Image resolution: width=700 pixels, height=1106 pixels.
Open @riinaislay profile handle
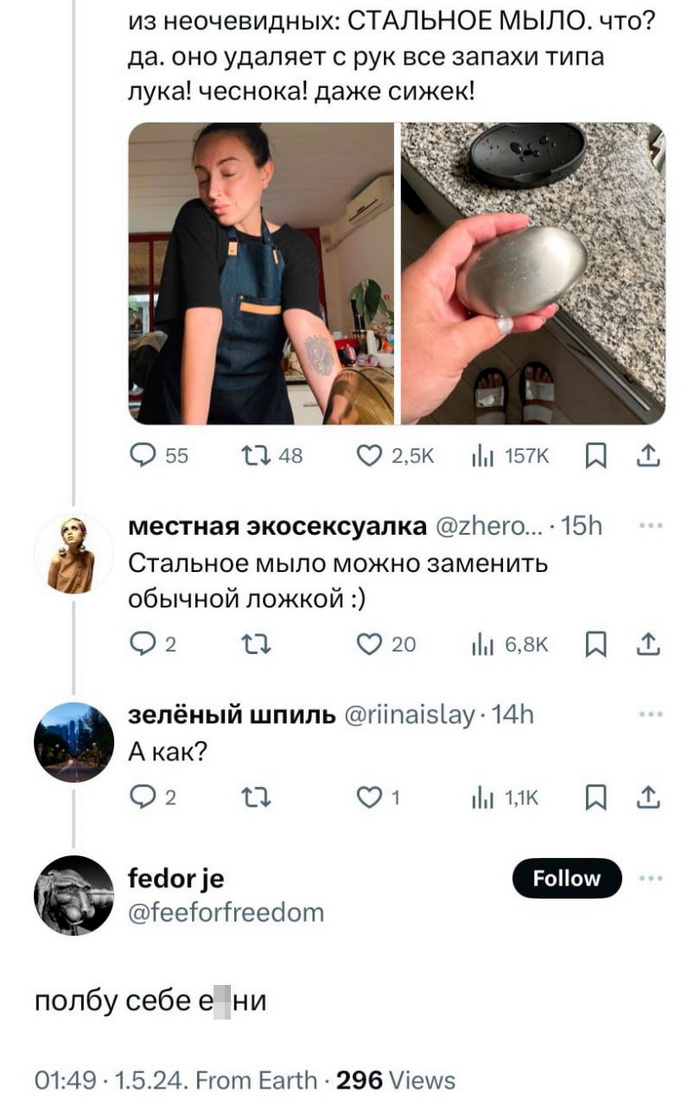[x=409, y=715]
